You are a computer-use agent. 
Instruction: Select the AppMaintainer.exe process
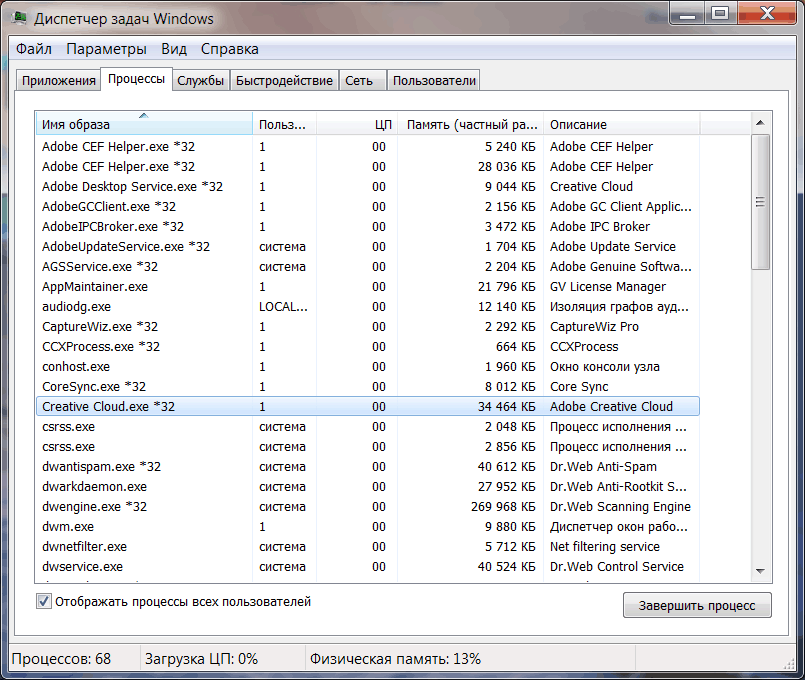click(x=368, y=287)
